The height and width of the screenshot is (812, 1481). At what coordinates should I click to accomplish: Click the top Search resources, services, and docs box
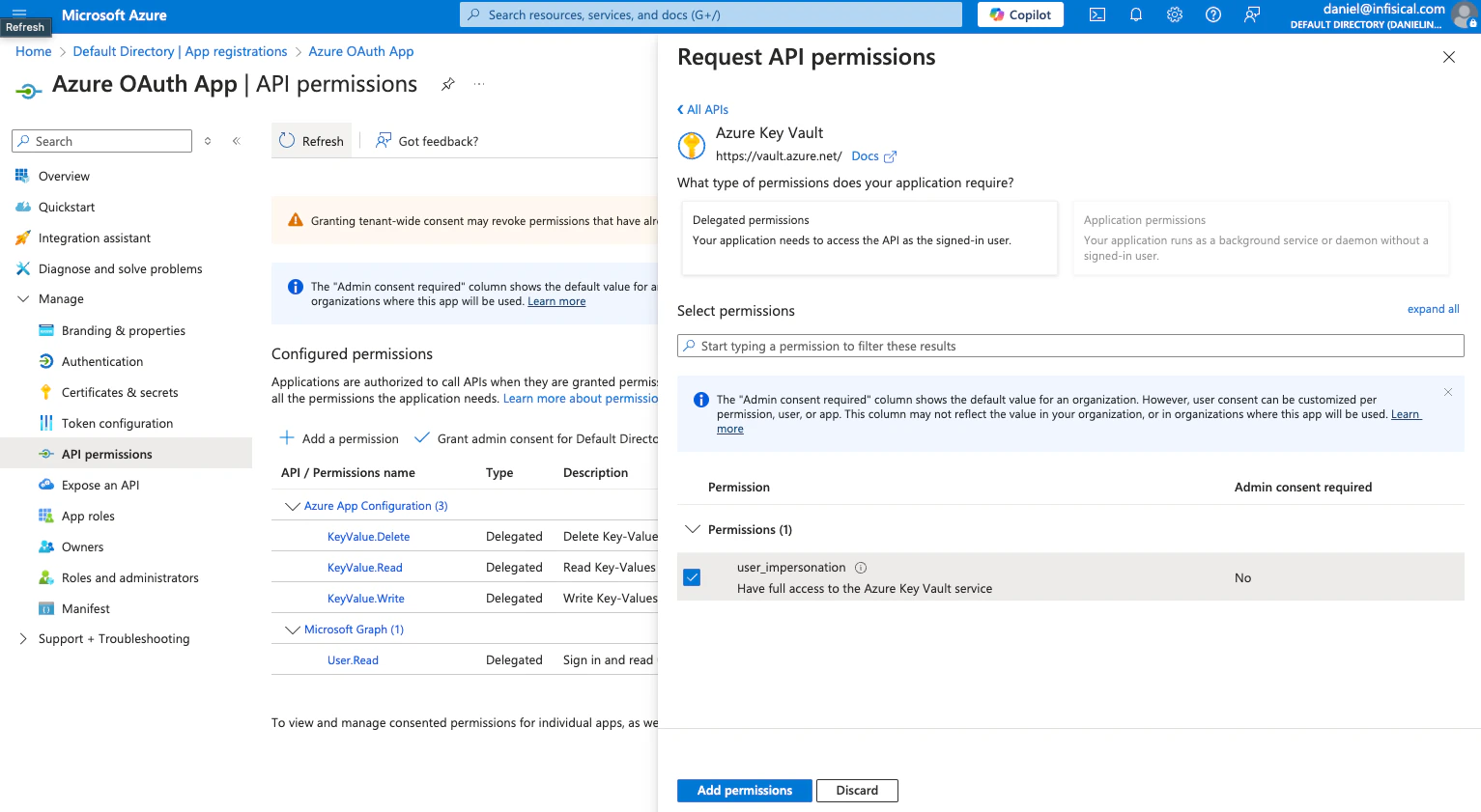pos(711,14)
